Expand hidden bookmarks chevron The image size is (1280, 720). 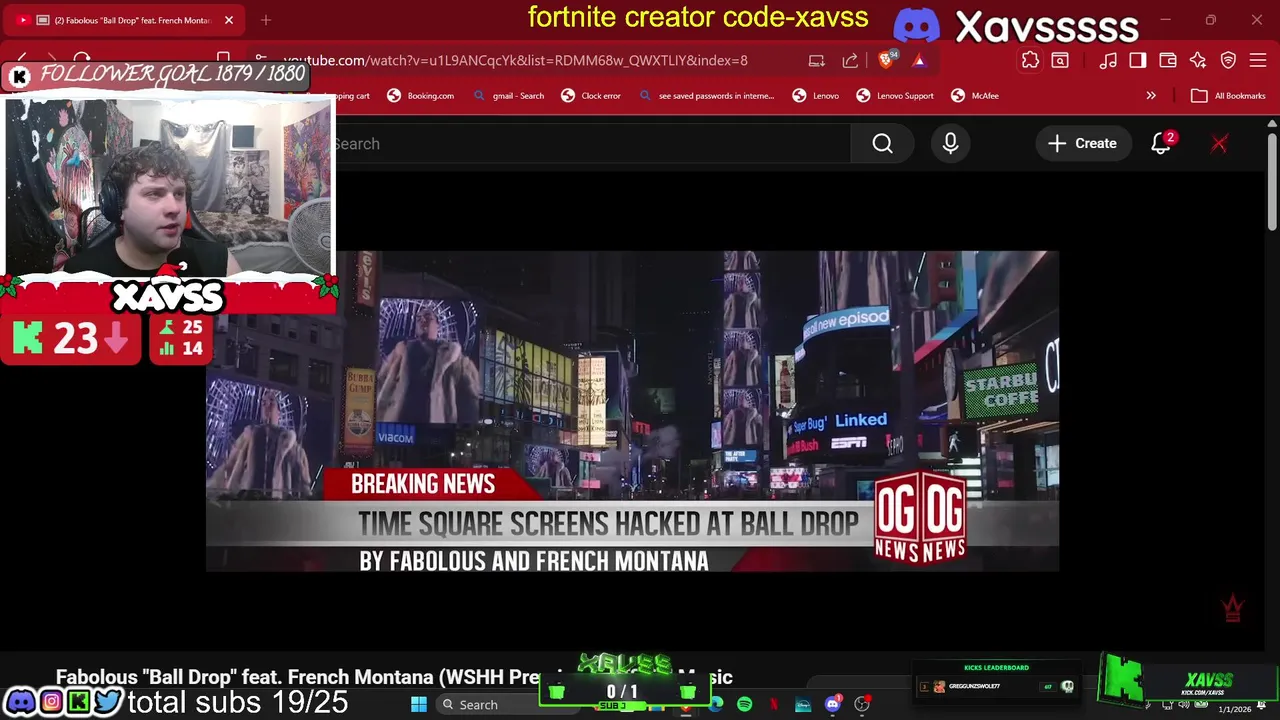point(1151,96)
